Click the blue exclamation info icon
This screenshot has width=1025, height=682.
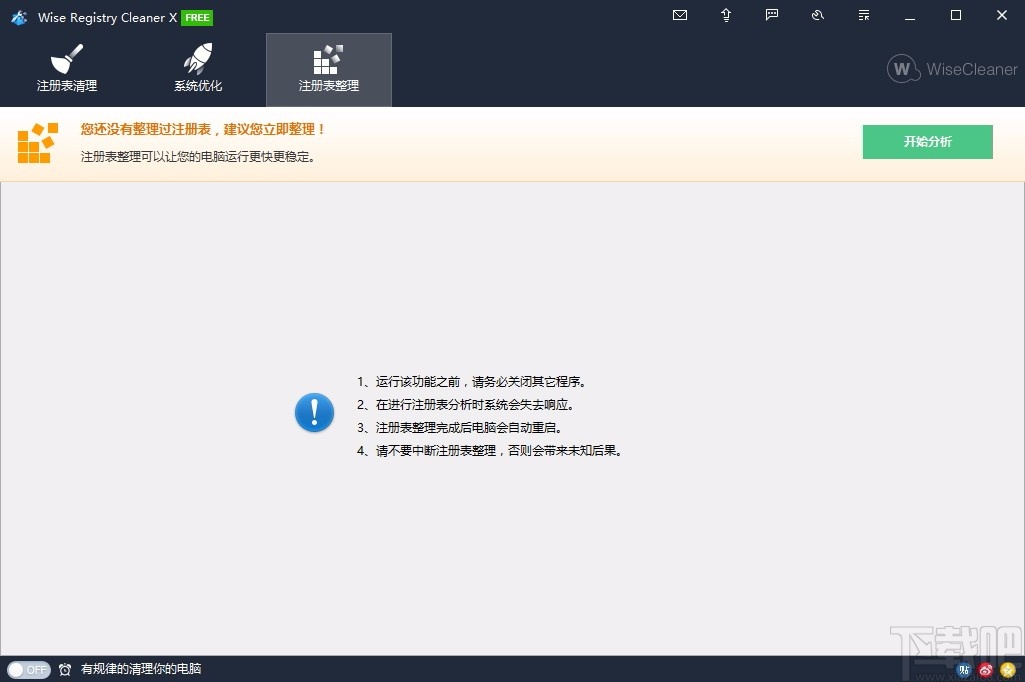(314, 412)
